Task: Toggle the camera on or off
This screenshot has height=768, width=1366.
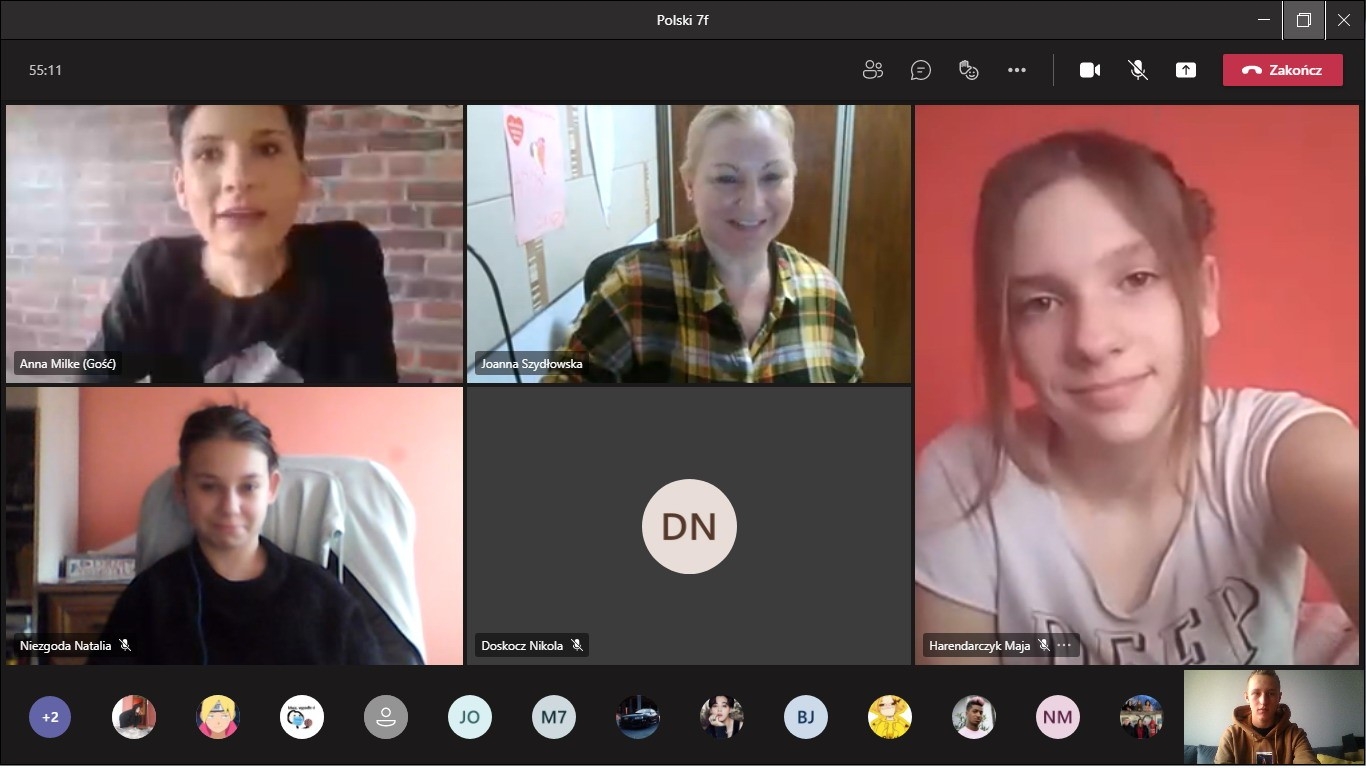Action: (x=1090, y=70)
